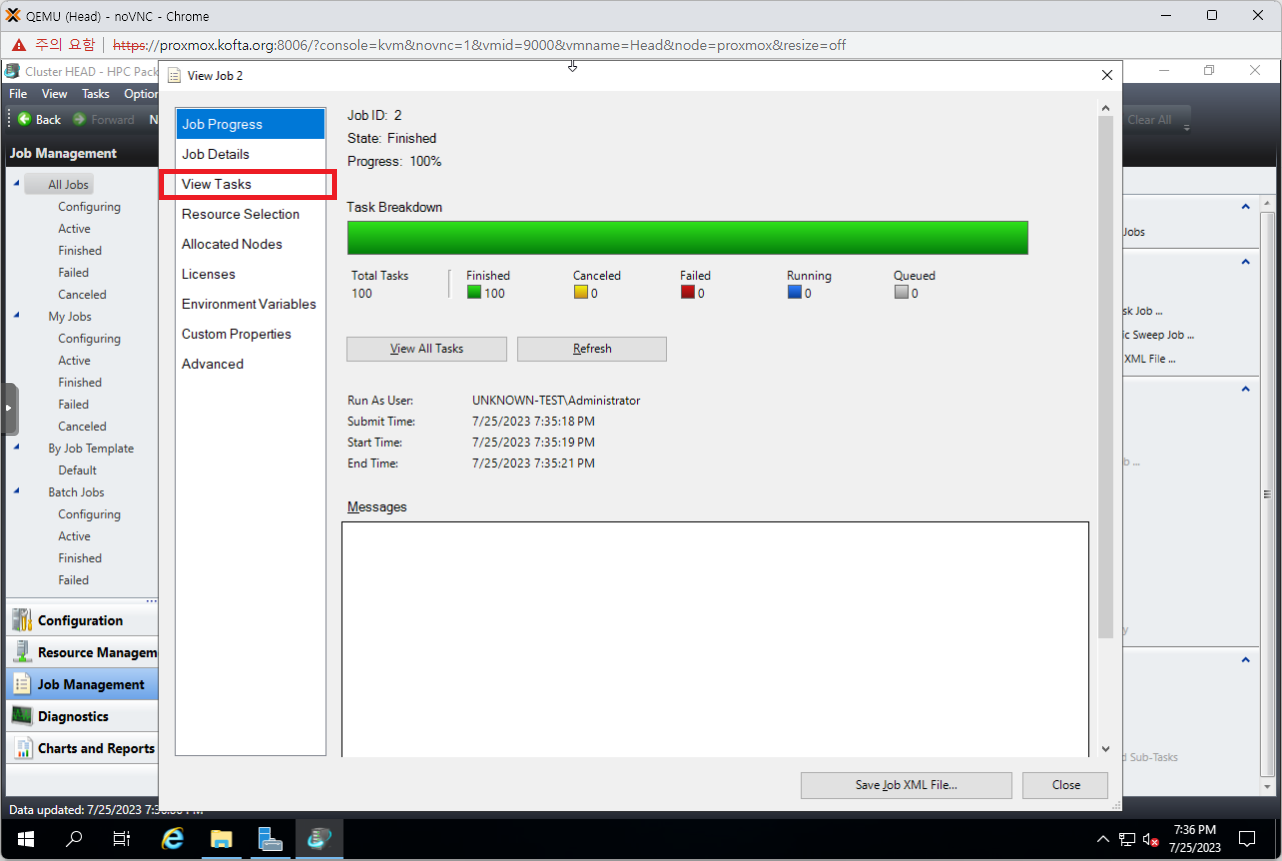Collapse the All Jobs tree node
This screenshot has height=861, width=1282.
(17, 184)
